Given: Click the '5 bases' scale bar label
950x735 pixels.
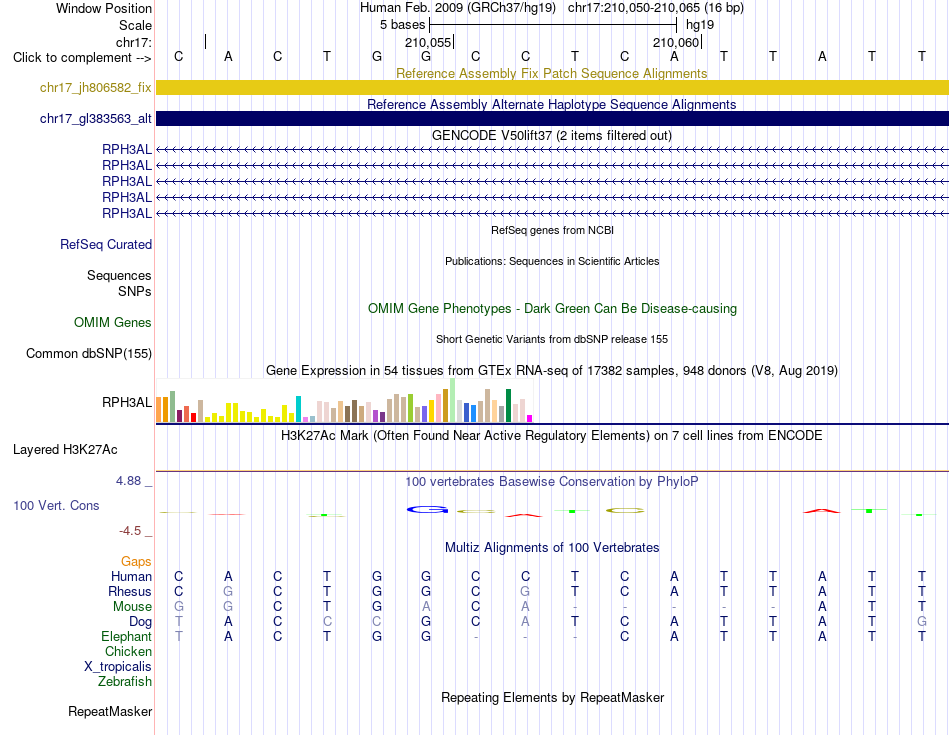Looking at the screenshot, I should click(x=402, y=25).
